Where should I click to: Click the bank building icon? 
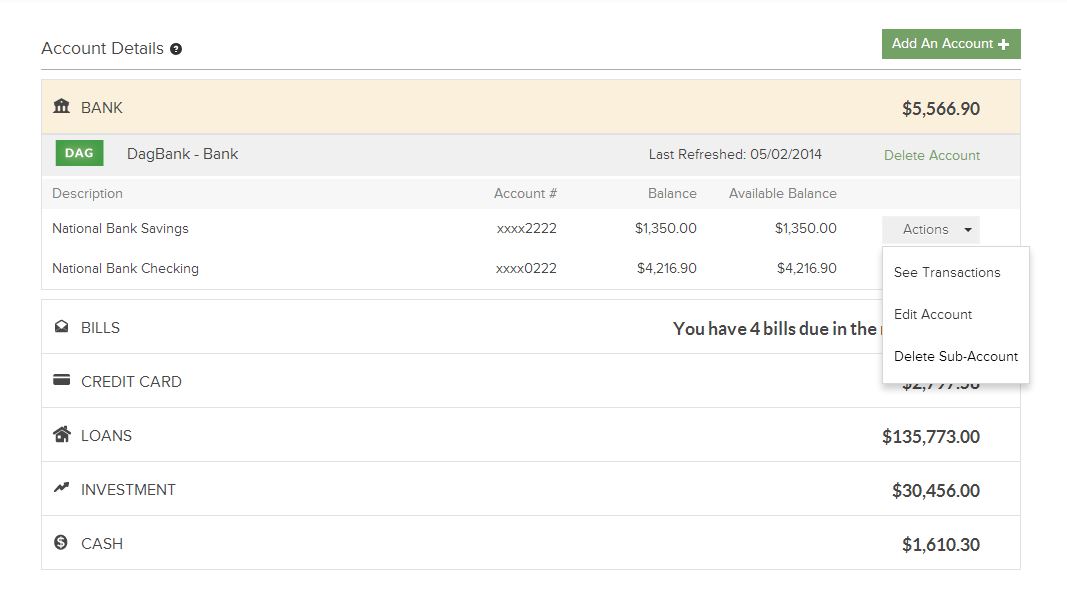point(61,107)
